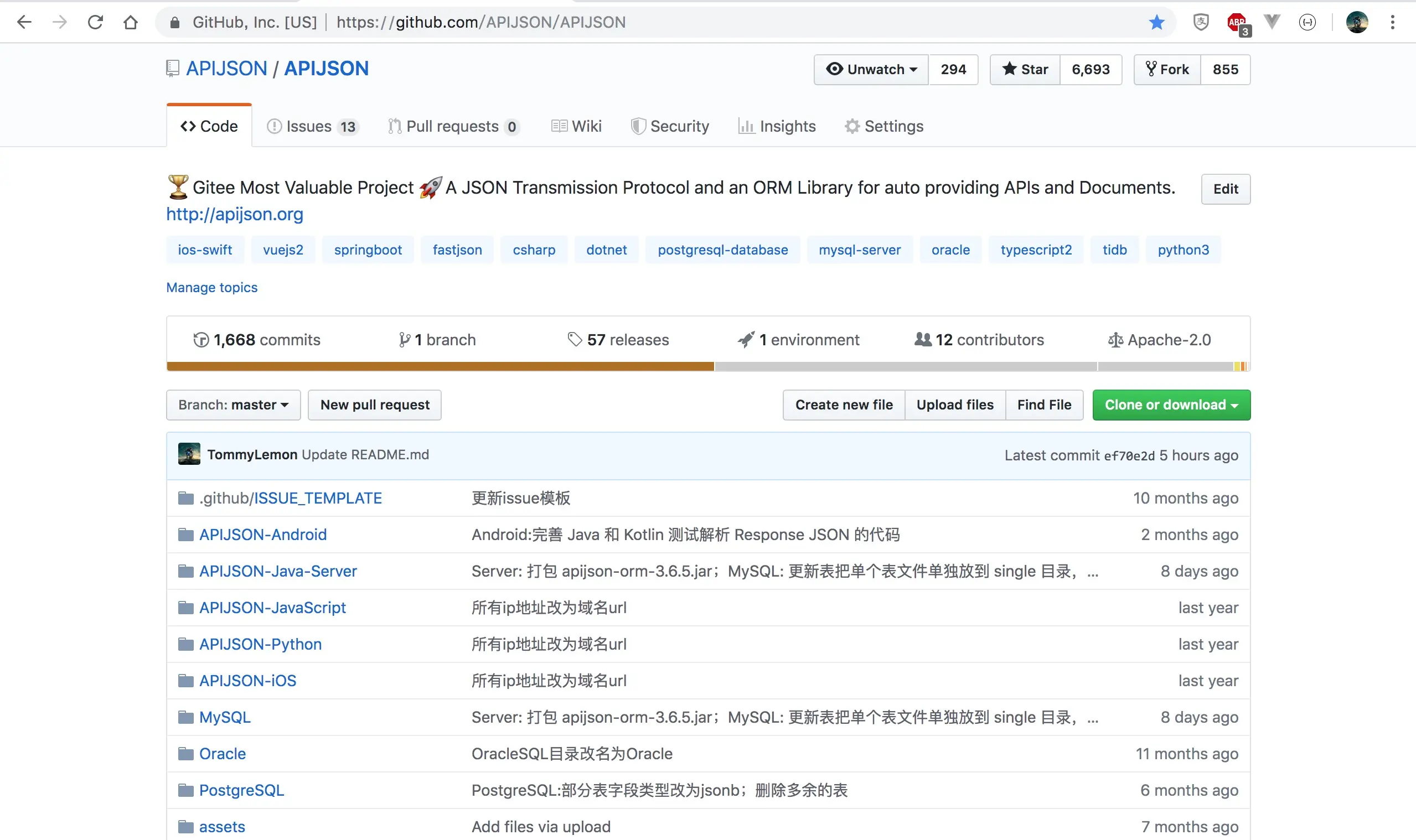Viewport: 1416px width, 840px height.
Task: Click TommyLemon's commit avatar thumbnail
Action: [x=189, y=454]
